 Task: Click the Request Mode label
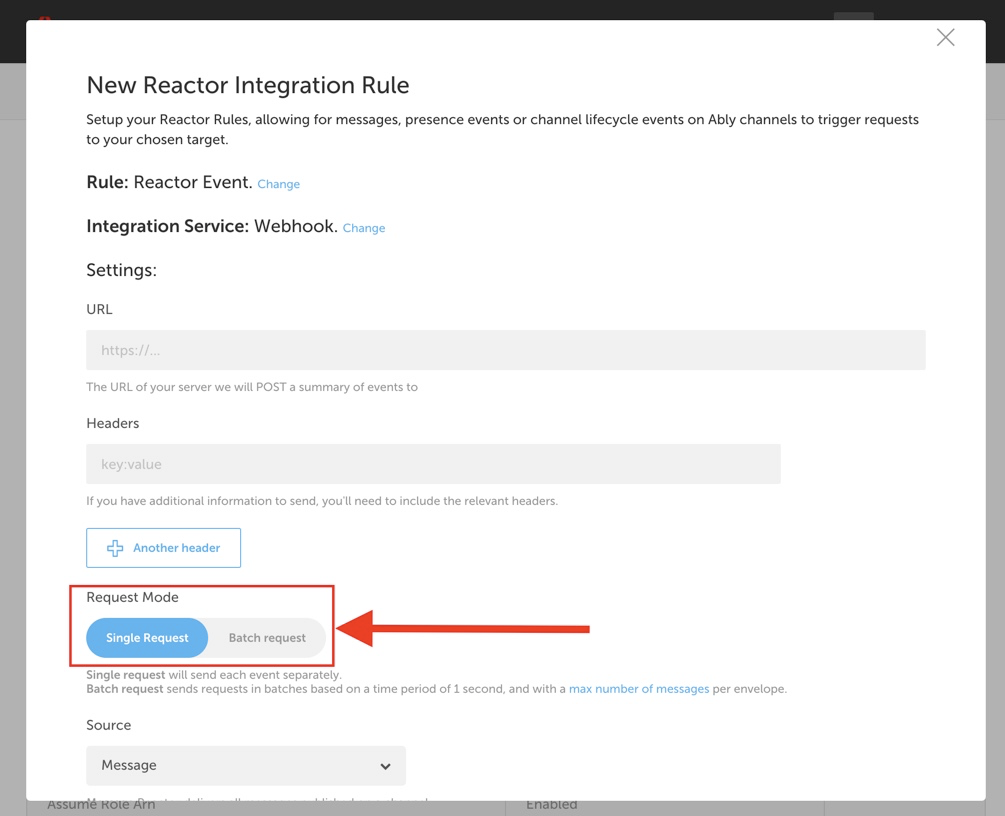133,597
